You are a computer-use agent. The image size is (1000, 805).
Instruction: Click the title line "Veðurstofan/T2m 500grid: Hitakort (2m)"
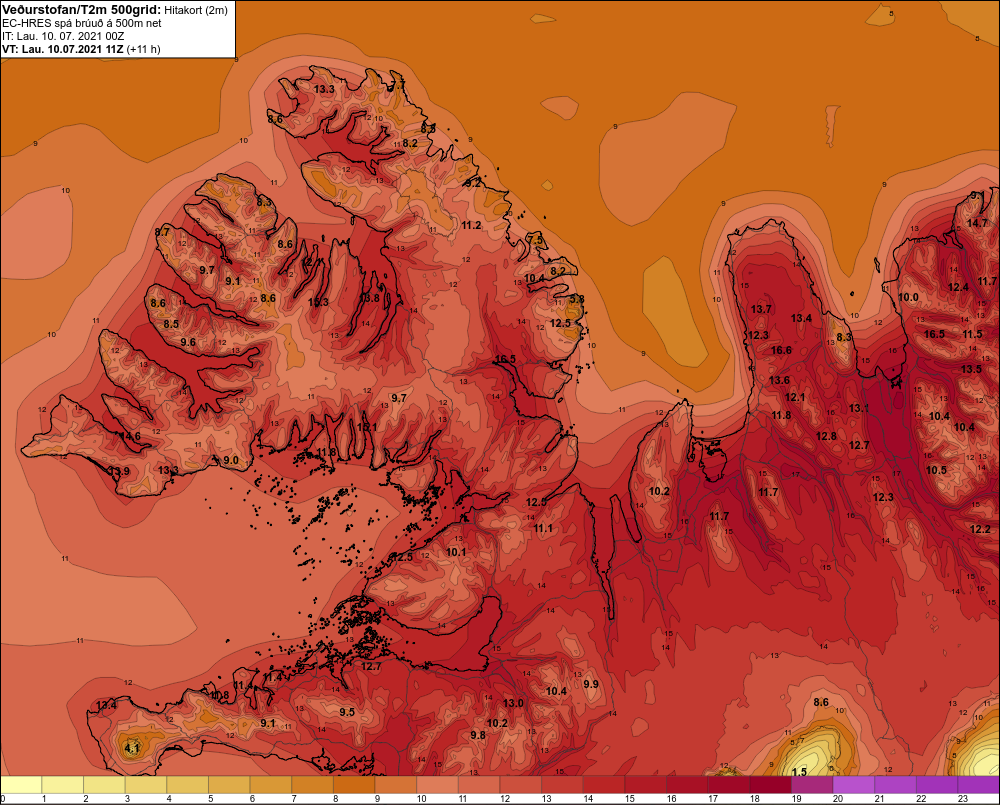tap(115, 10)
